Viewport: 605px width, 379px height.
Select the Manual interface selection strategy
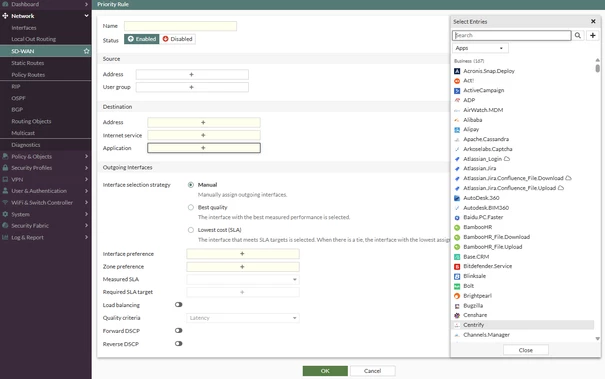pyautogui.click(x=191, y=185)
